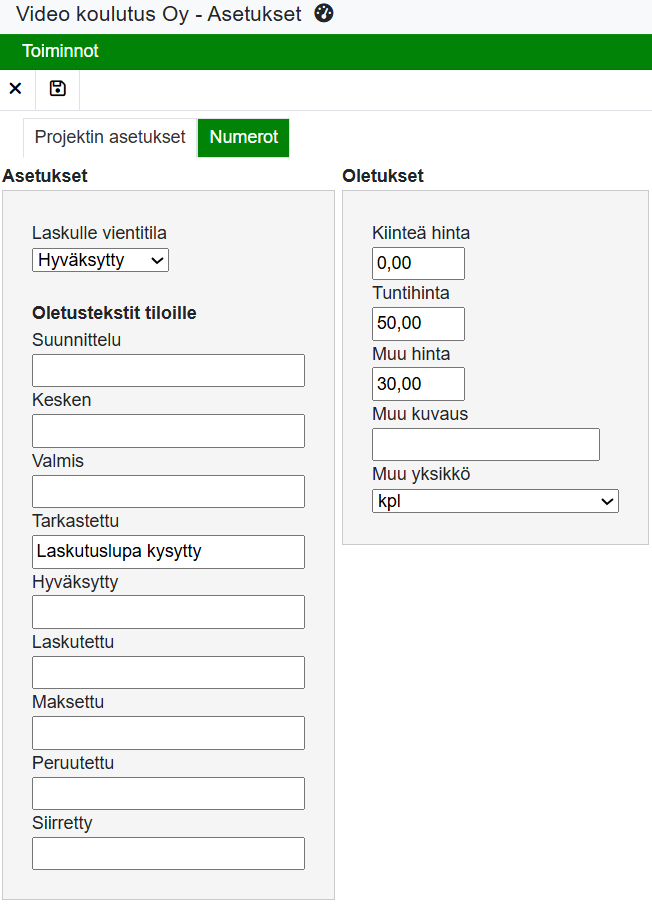The image size is (652, 907).
Task: Click the Siirretty text field
Action: coord(168,853)
